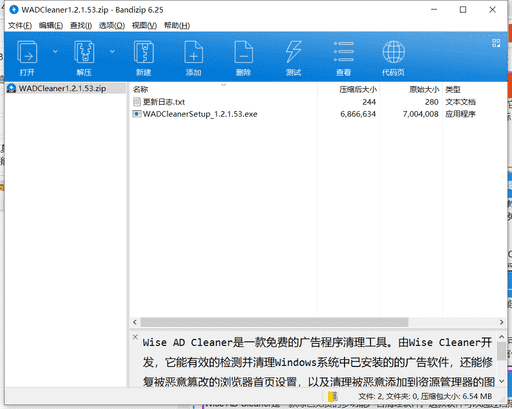Click the Open (打开) toolbar icon

point(27,52)
